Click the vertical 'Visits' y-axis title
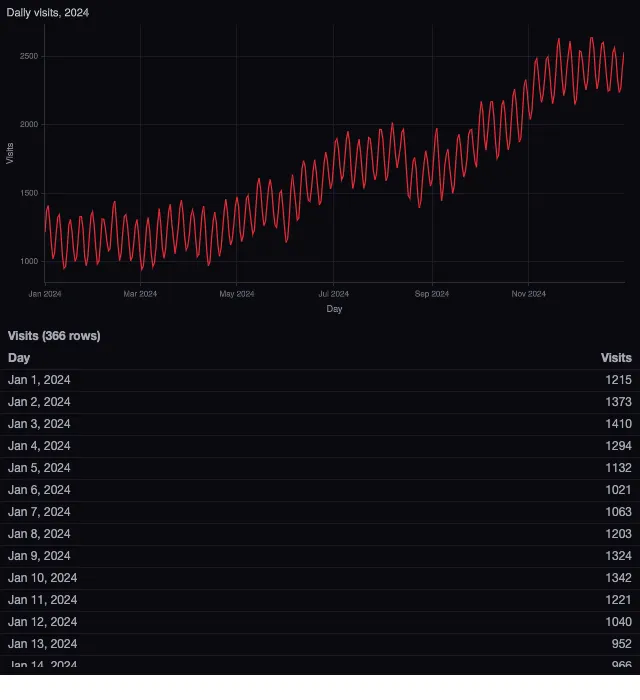Viewport: 640px width, 700px height. pyautogui.click(x=9, y=154)
